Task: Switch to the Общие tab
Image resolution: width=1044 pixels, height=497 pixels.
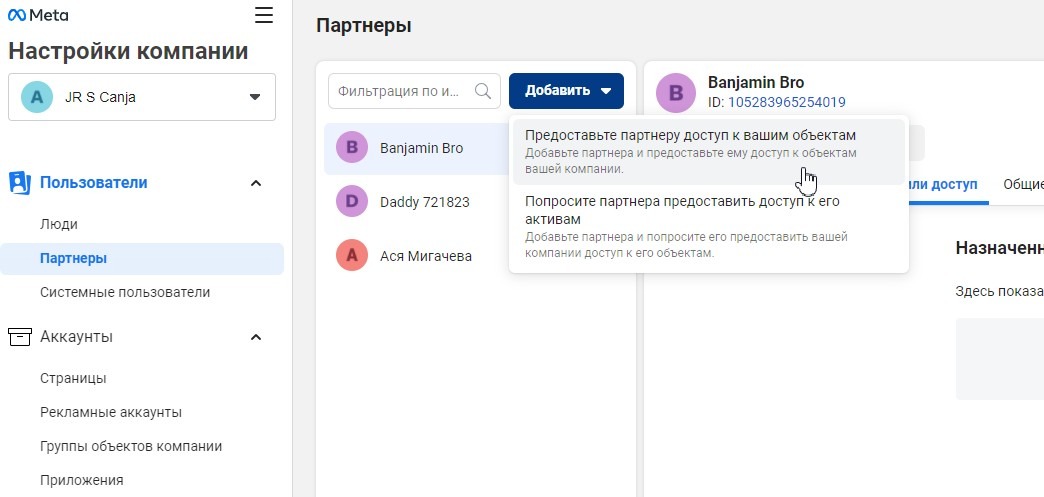Action: coord(1023,185)
